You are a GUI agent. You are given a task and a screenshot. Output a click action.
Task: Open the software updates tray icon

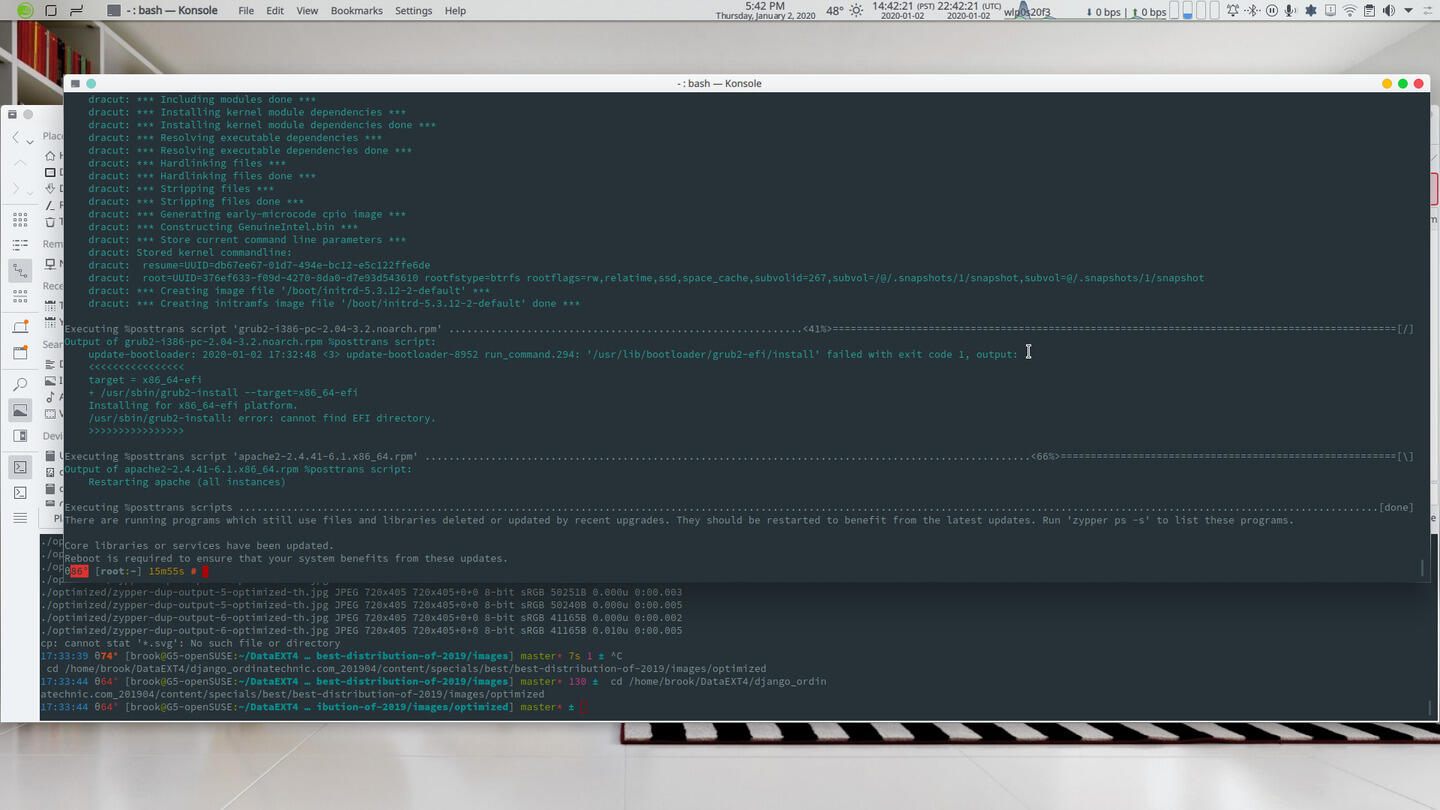[1330, 11]
